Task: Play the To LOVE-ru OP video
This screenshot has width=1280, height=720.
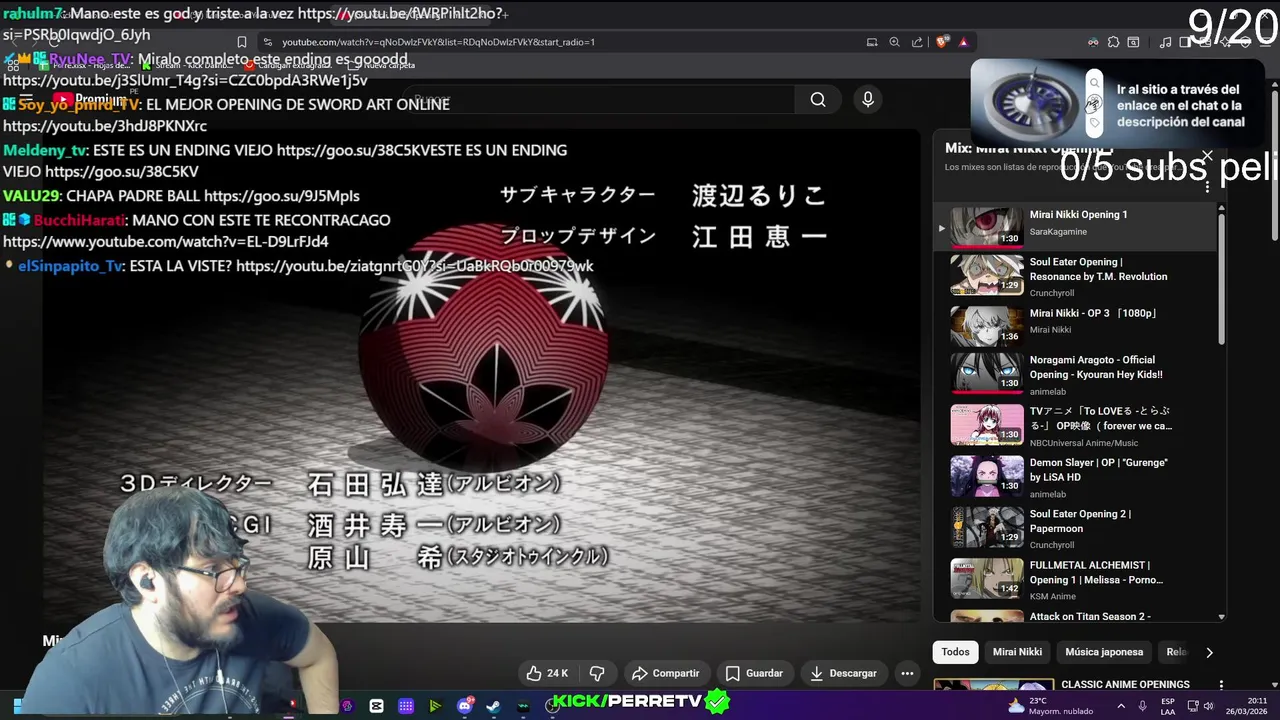Action: [1075, 425]
